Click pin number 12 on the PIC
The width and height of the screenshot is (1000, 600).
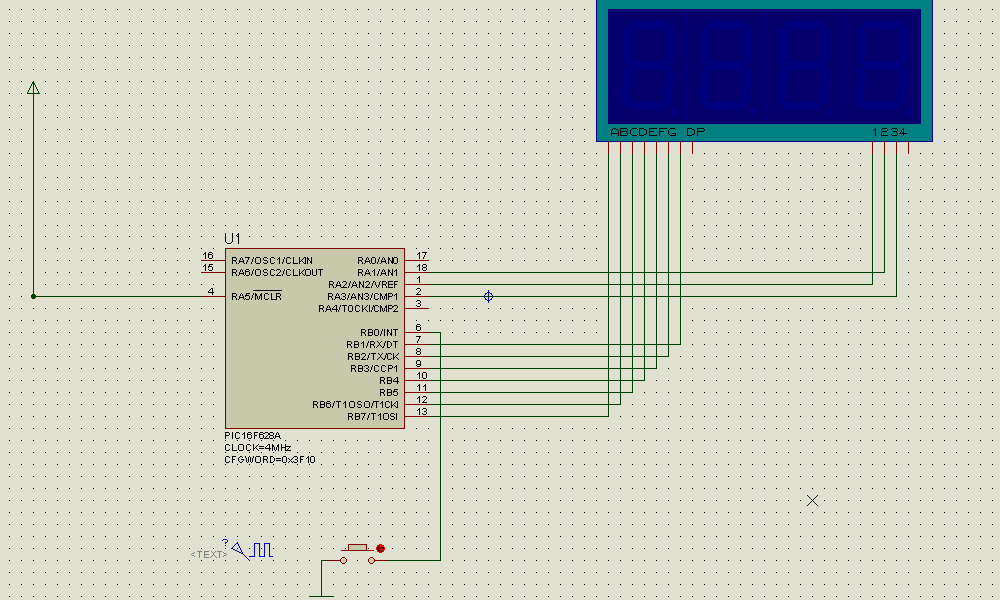click(422, 400)
